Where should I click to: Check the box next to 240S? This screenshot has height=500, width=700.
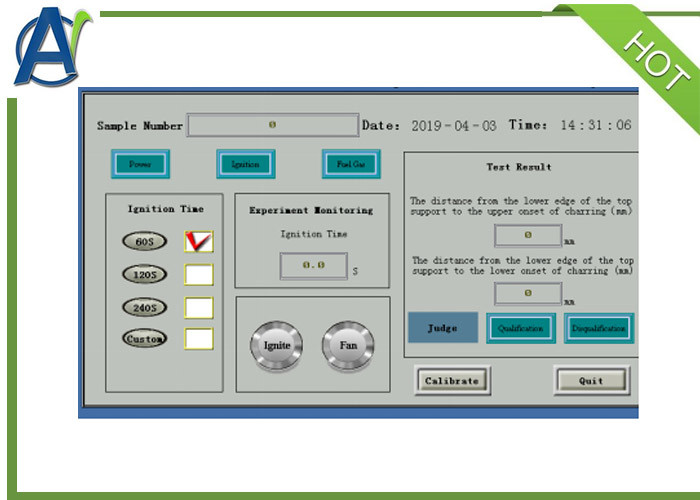click(199, 307)
